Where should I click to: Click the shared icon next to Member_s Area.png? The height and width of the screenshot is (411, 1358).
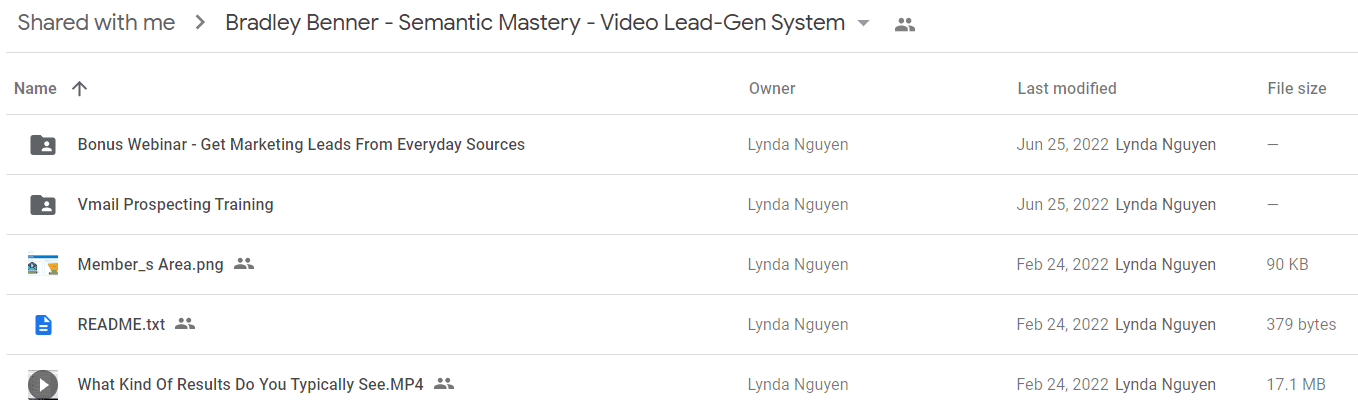pyautogui.click(x=244, y=264)
